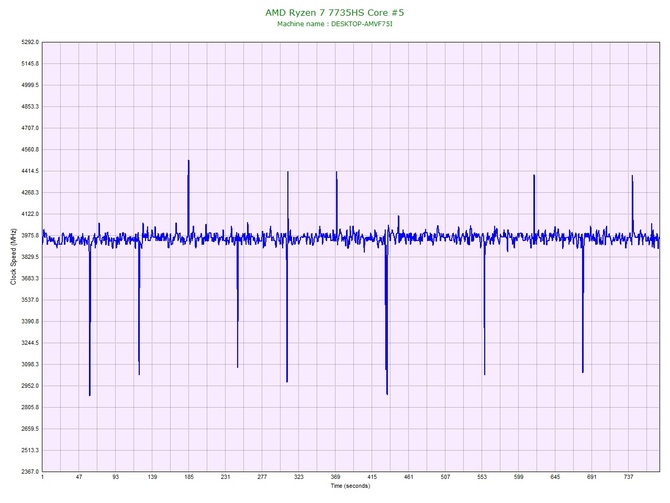Click the 645 tick on the time axis
This screenshot has height=503, width=670.
555,477
